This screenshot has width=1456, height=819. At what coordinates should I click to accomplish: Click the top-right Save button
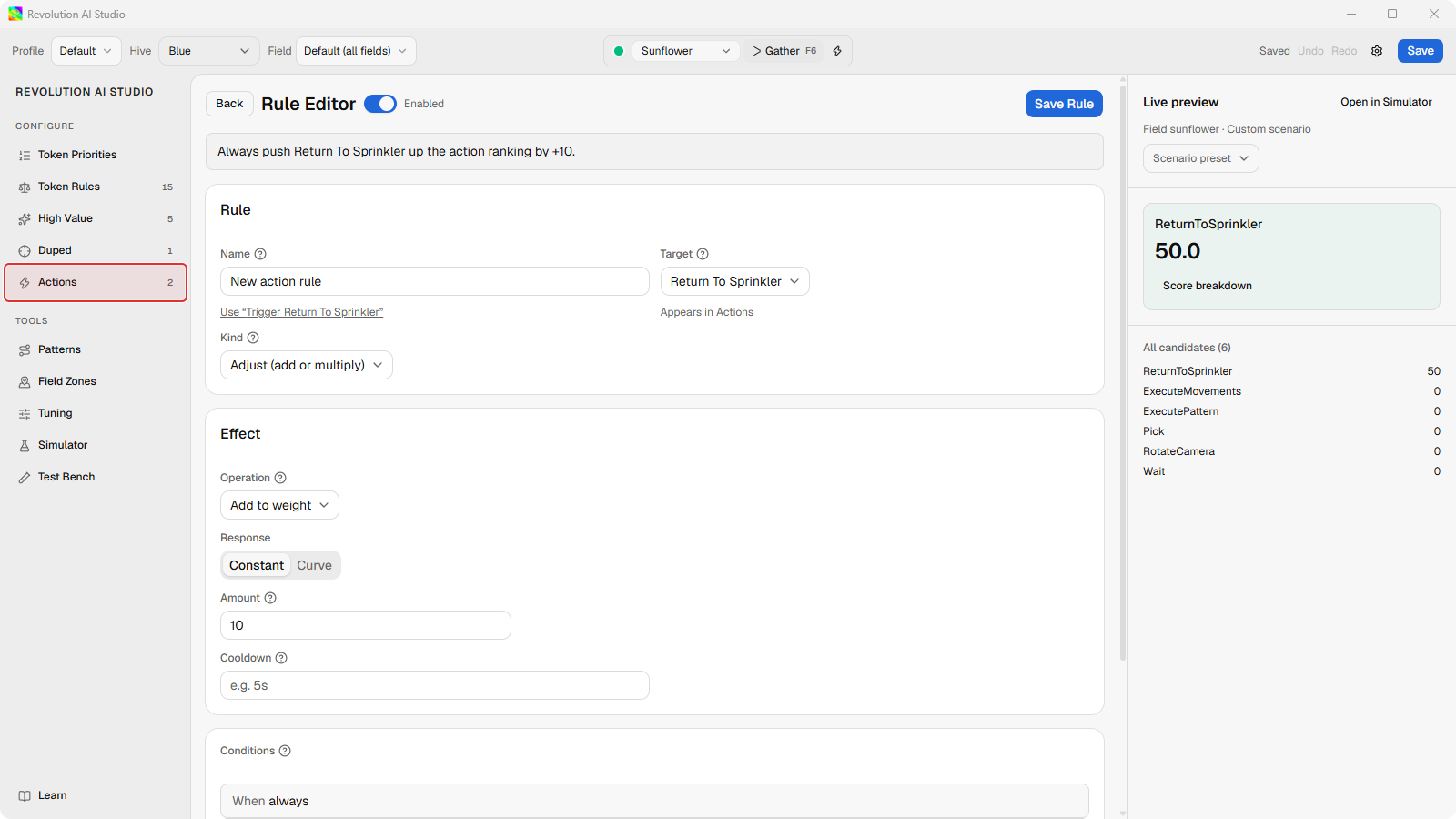coord(1420,51)
